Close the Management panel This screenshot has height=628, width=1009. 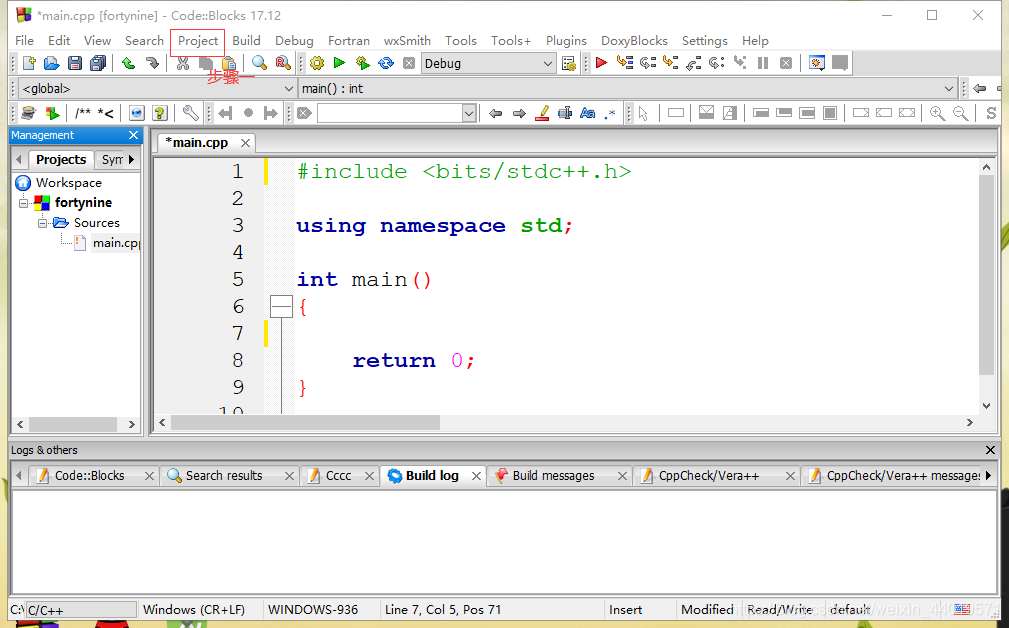coord(133,135)
